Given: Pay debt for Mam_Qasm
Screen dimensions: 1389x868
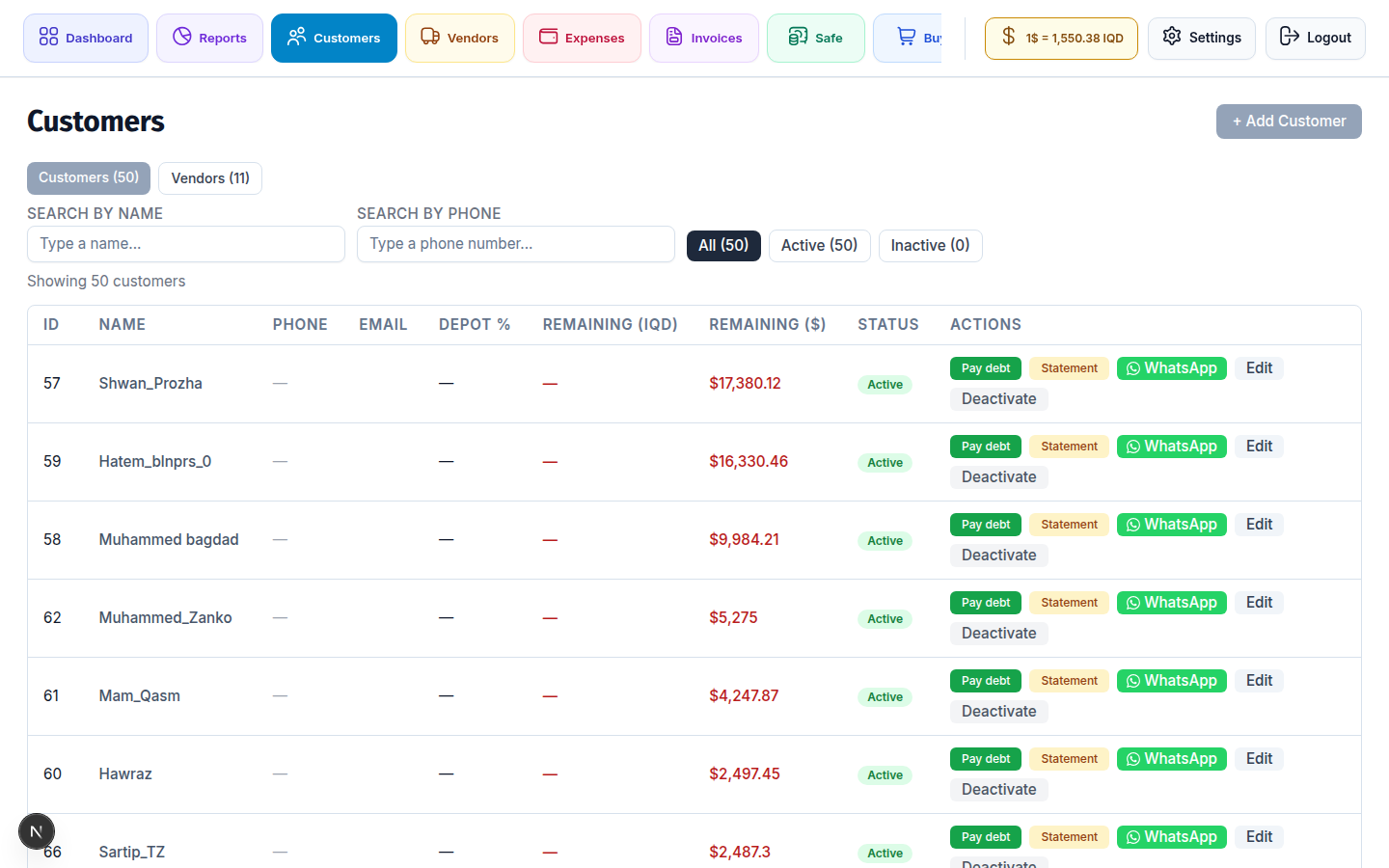Looking at the screenshot, I should pos(986,681).
